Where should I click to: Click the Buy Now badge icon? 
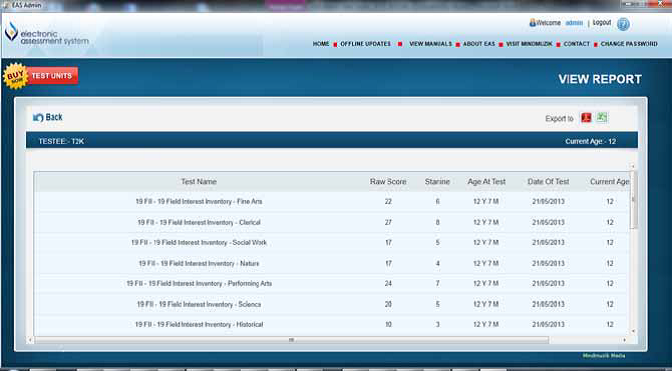15,76
